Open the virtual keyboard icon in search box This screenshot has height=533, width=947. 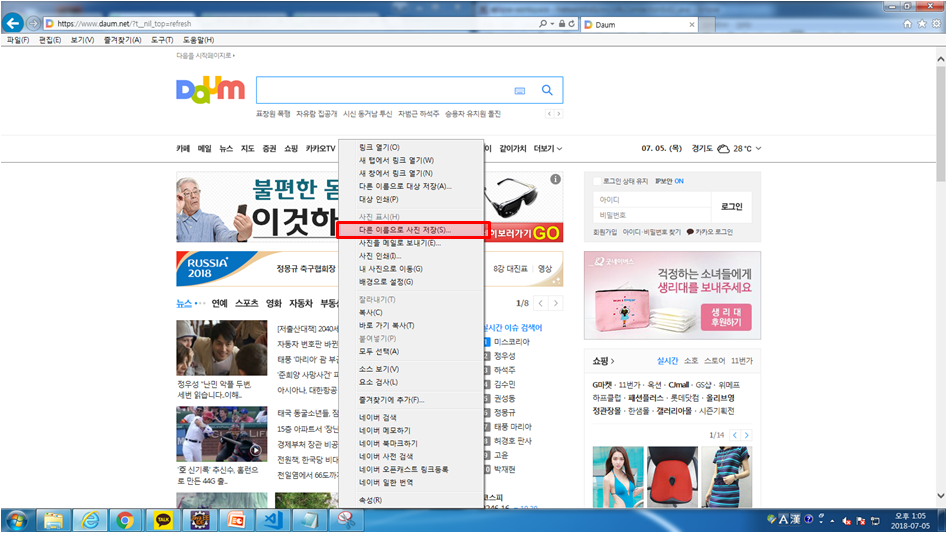coord(519,91)
